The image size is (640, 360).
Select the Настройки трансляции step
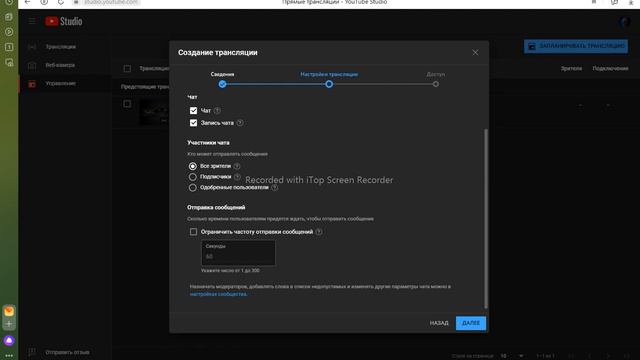[x=329, y=74]
